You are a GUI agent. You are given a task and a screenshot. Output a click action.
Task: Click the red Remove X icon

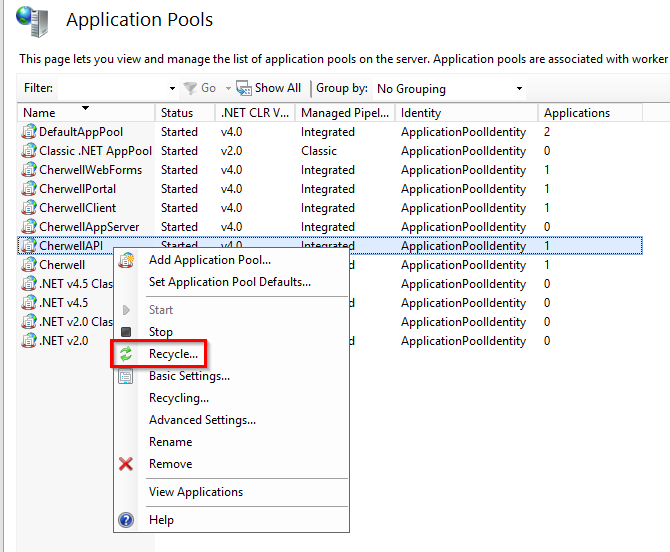(126, 464)
